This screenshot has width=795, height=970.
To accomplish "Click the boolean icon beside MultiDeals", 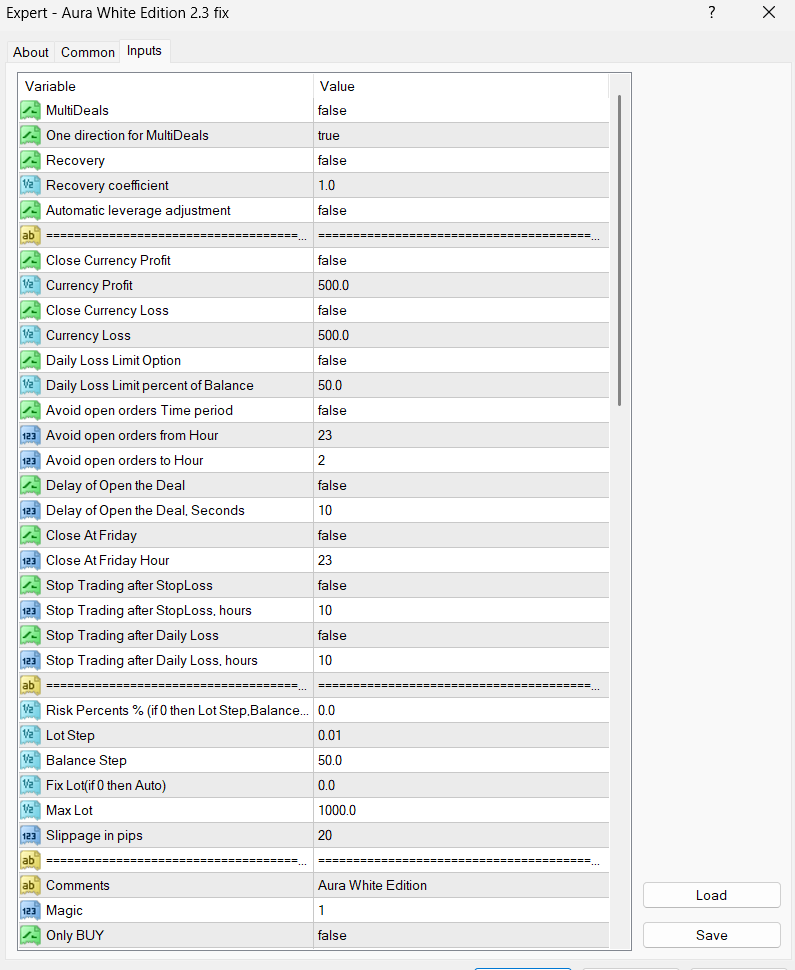I will pos(30,110).
